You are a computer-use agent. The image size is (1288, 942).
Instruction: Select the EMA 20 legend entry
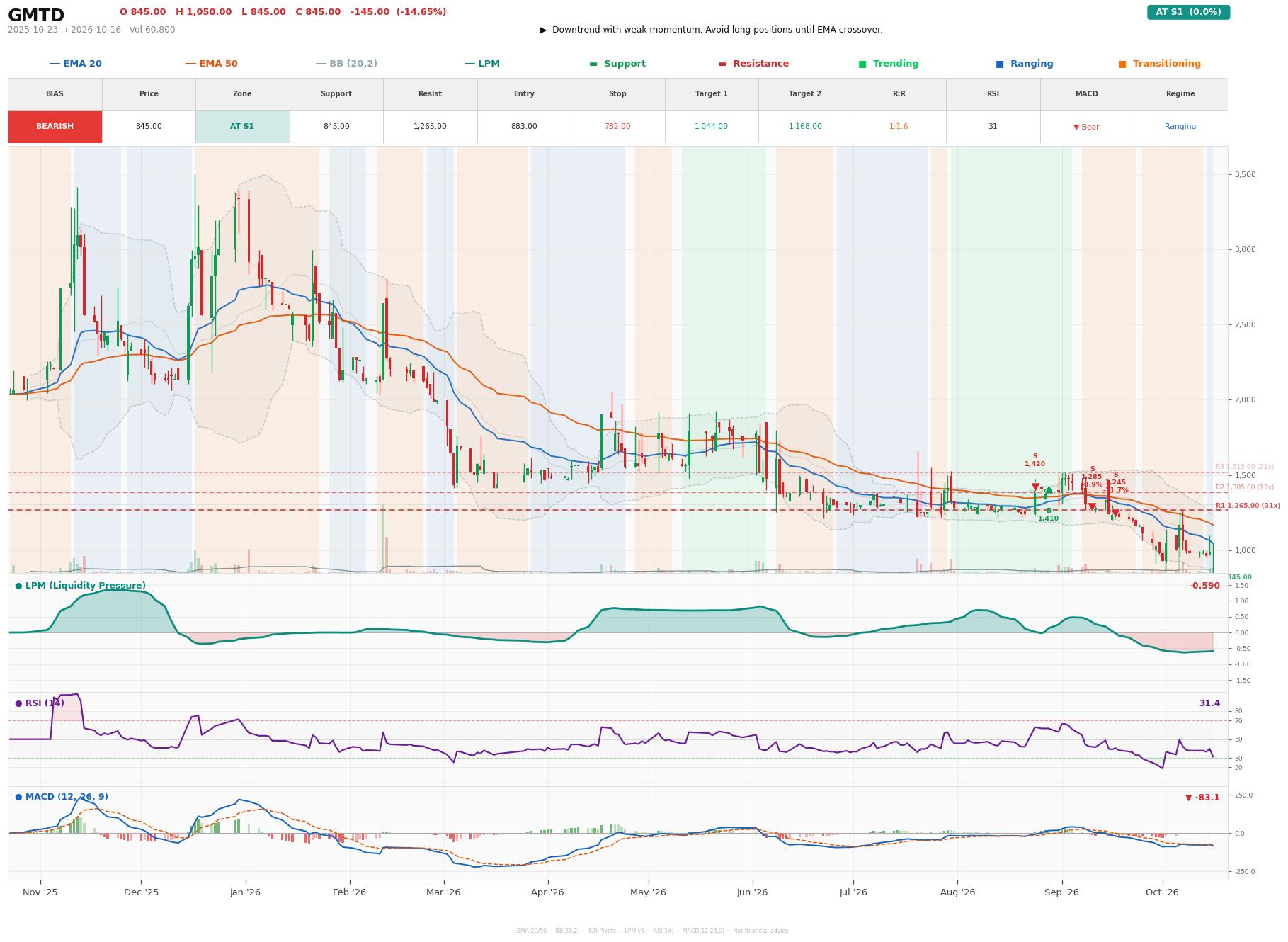tap(75, 64)
